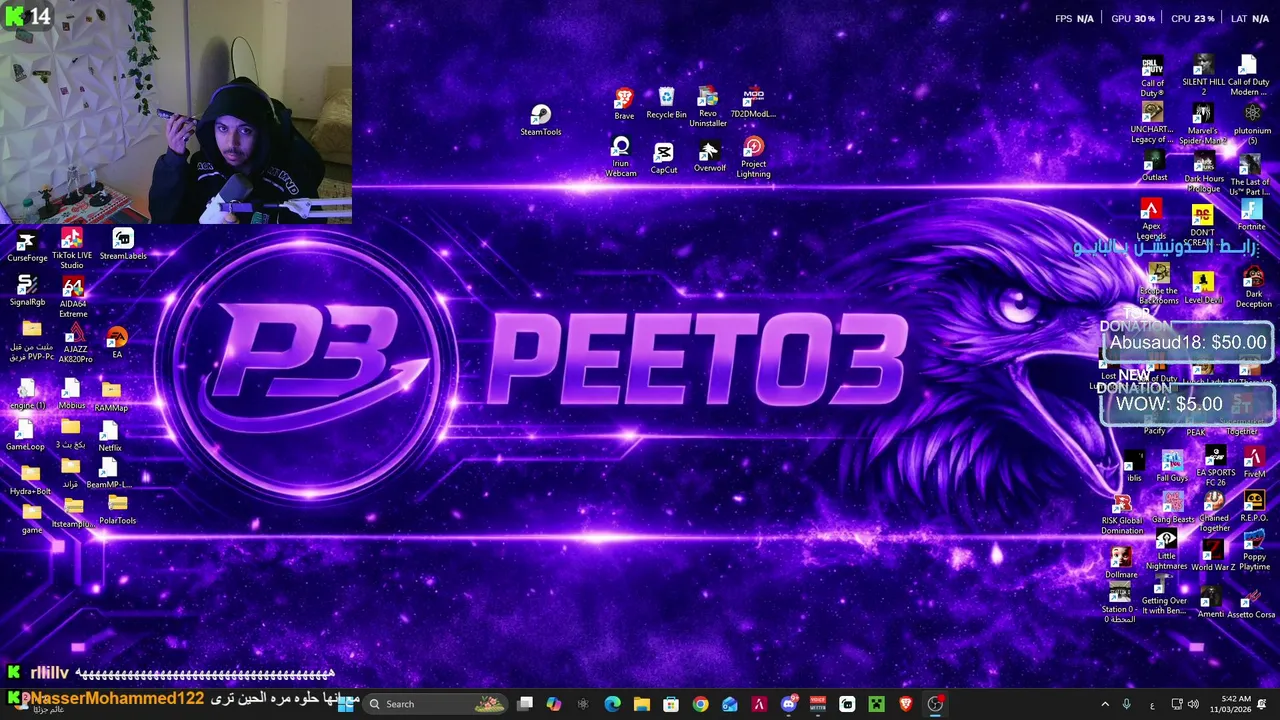Launch CurseForge from the desktop

click(28, 247)
